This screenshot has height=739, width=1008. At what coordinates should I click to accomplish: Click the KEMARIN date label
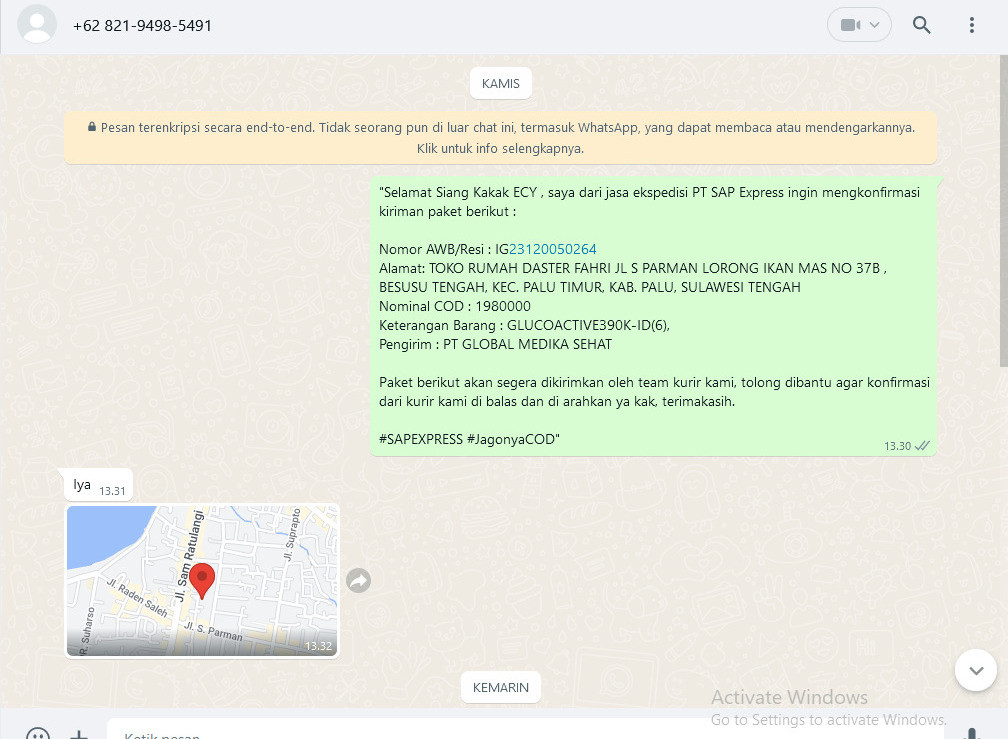[501, 688]
